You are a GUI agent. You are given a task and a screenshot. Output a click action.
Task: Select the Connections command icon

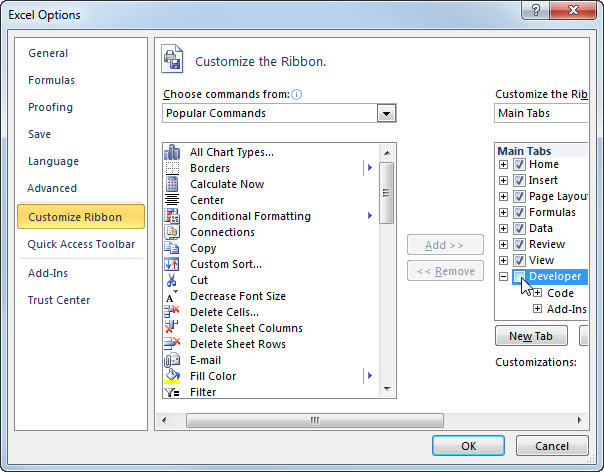coord(172,232)
